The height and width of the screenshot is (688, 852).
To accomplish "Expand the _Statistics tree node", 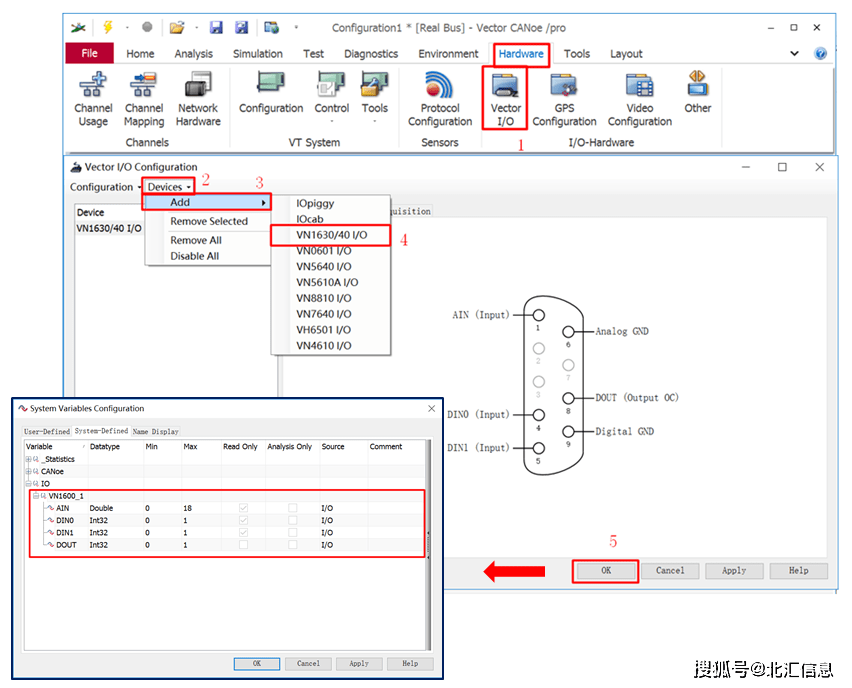I will point(29,459).
